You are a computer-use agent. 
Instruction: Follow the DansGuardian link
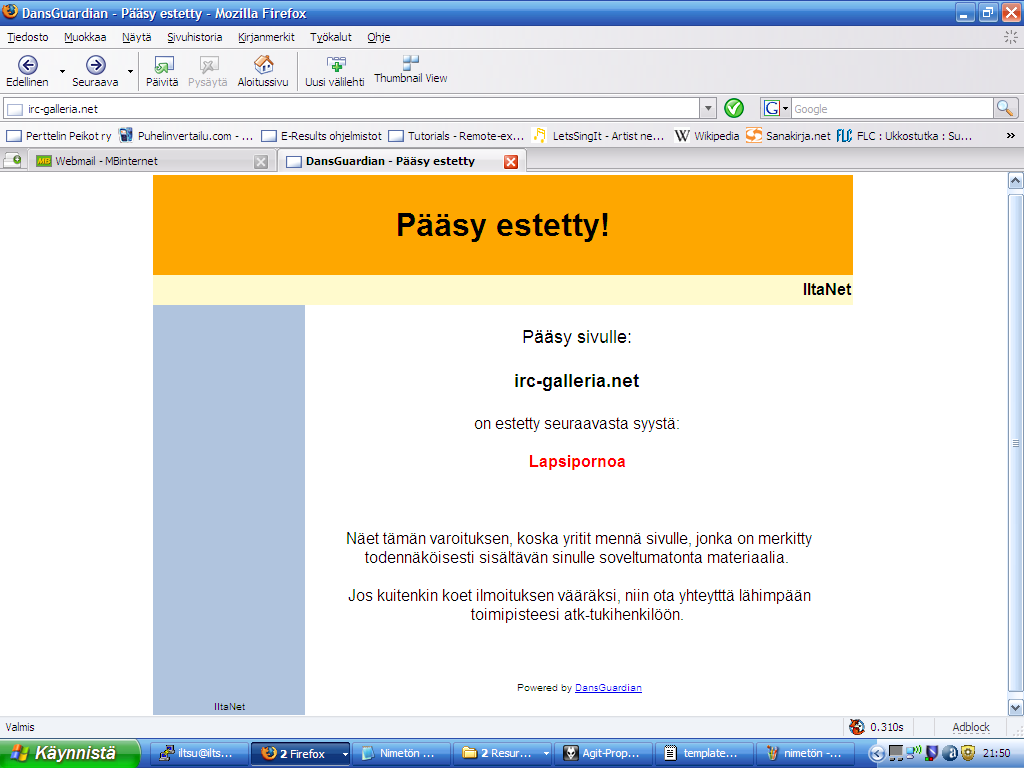pyautogui.click(x=608, y=688)
